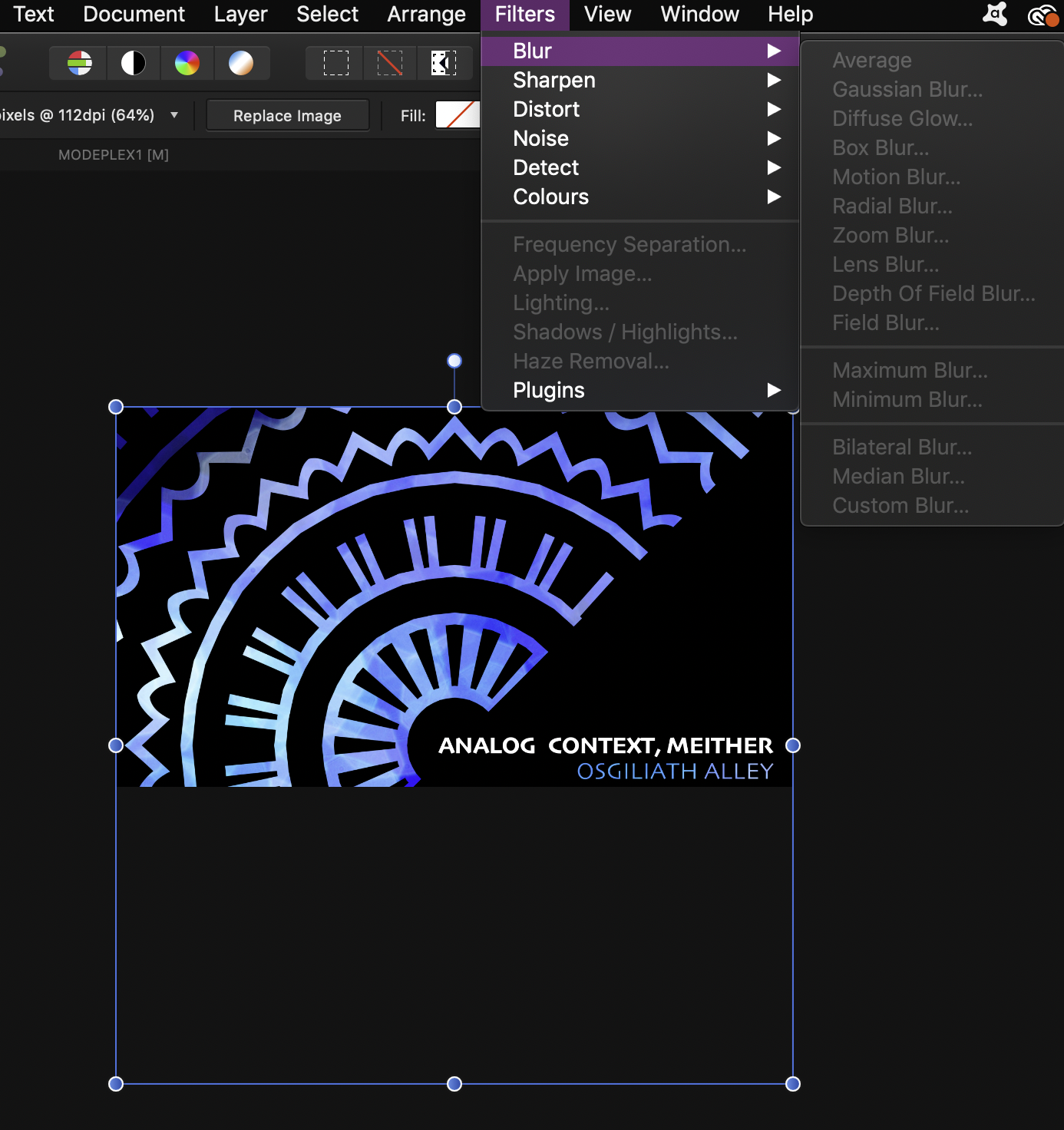Click the Replace Image button
The image size is (1064, 1130).
click(287, 115)
